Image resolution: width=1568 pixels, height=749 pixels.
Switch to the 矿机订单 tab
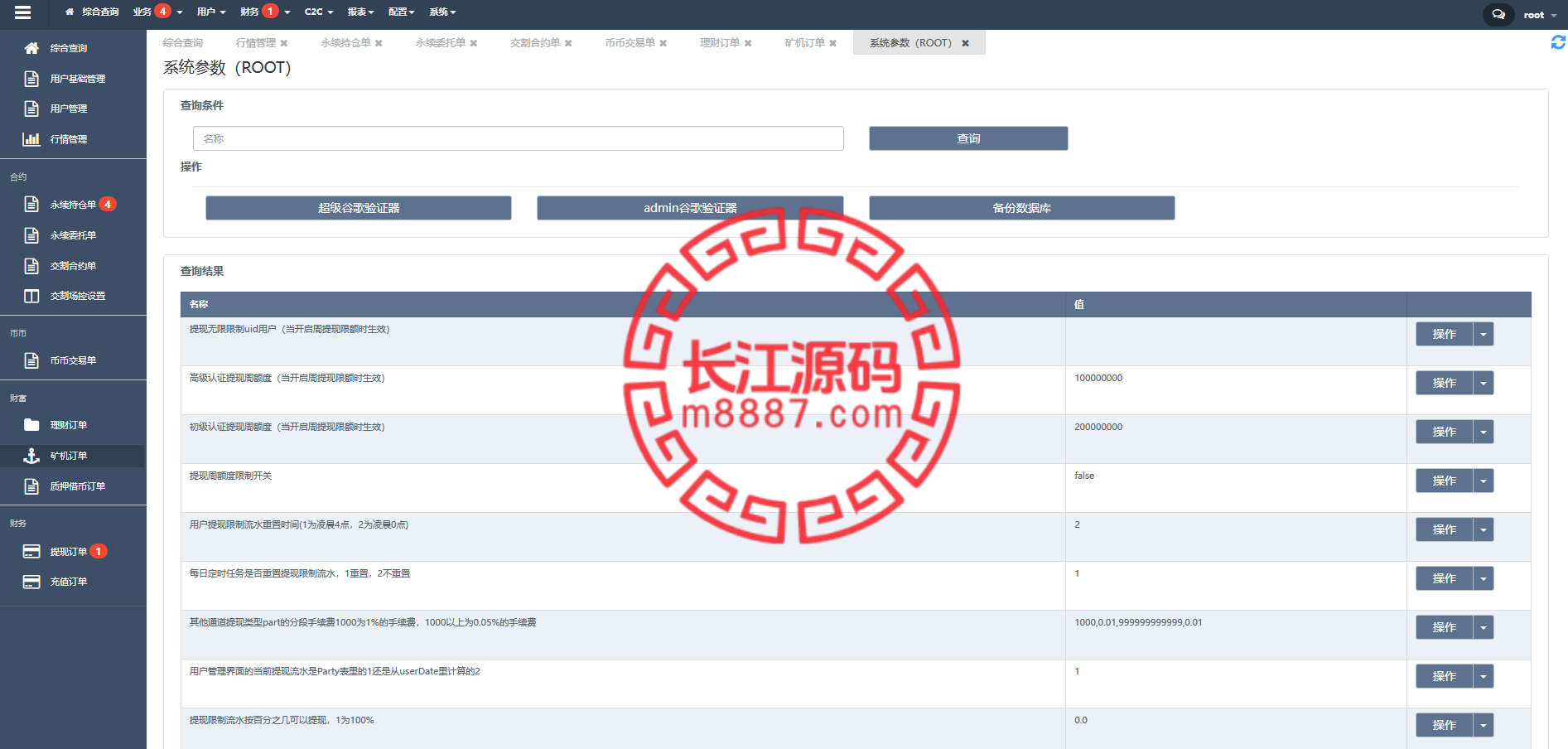coord(805,43)
